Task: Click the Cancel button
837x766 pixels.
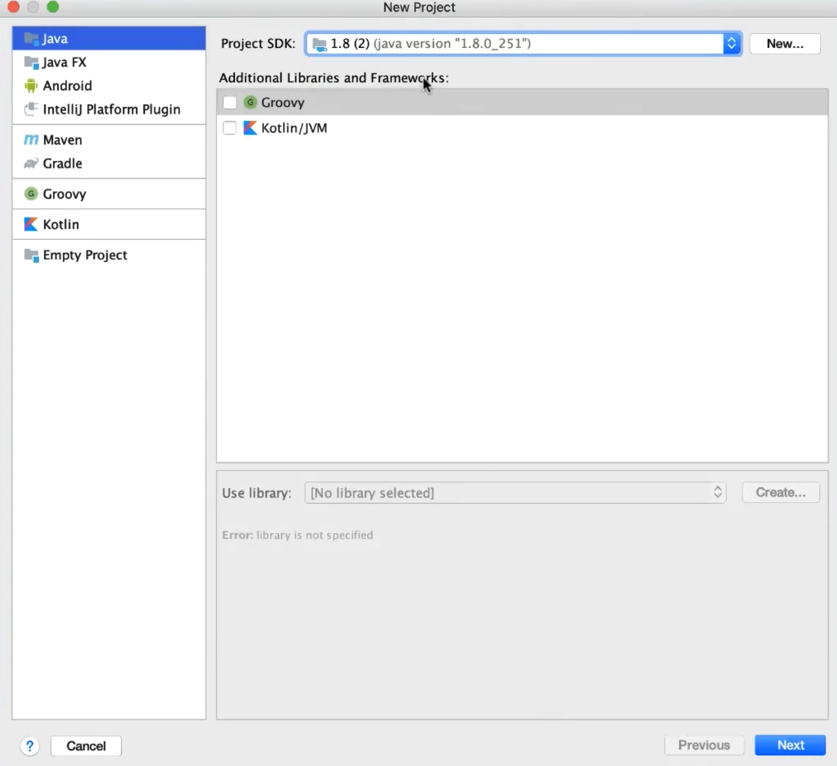Action: 86,746
